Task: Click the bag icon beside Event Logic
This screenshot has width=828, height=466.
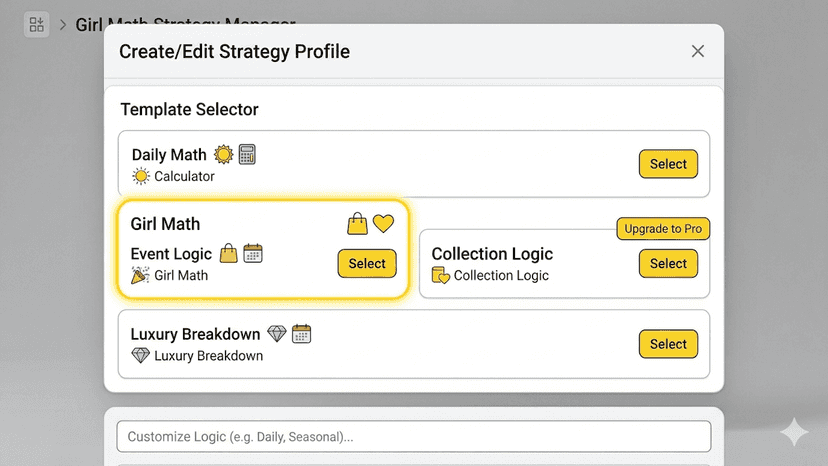Action: [x=228, y=254]
